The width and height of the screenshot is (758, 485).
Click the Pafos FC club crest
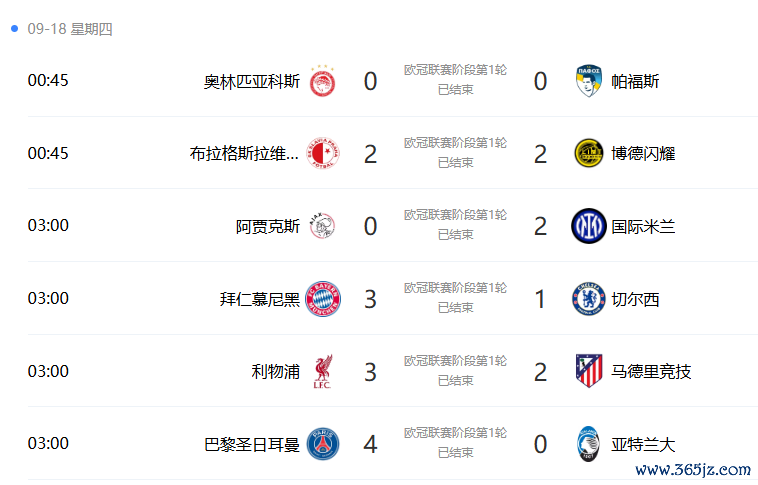pos(589,81)
